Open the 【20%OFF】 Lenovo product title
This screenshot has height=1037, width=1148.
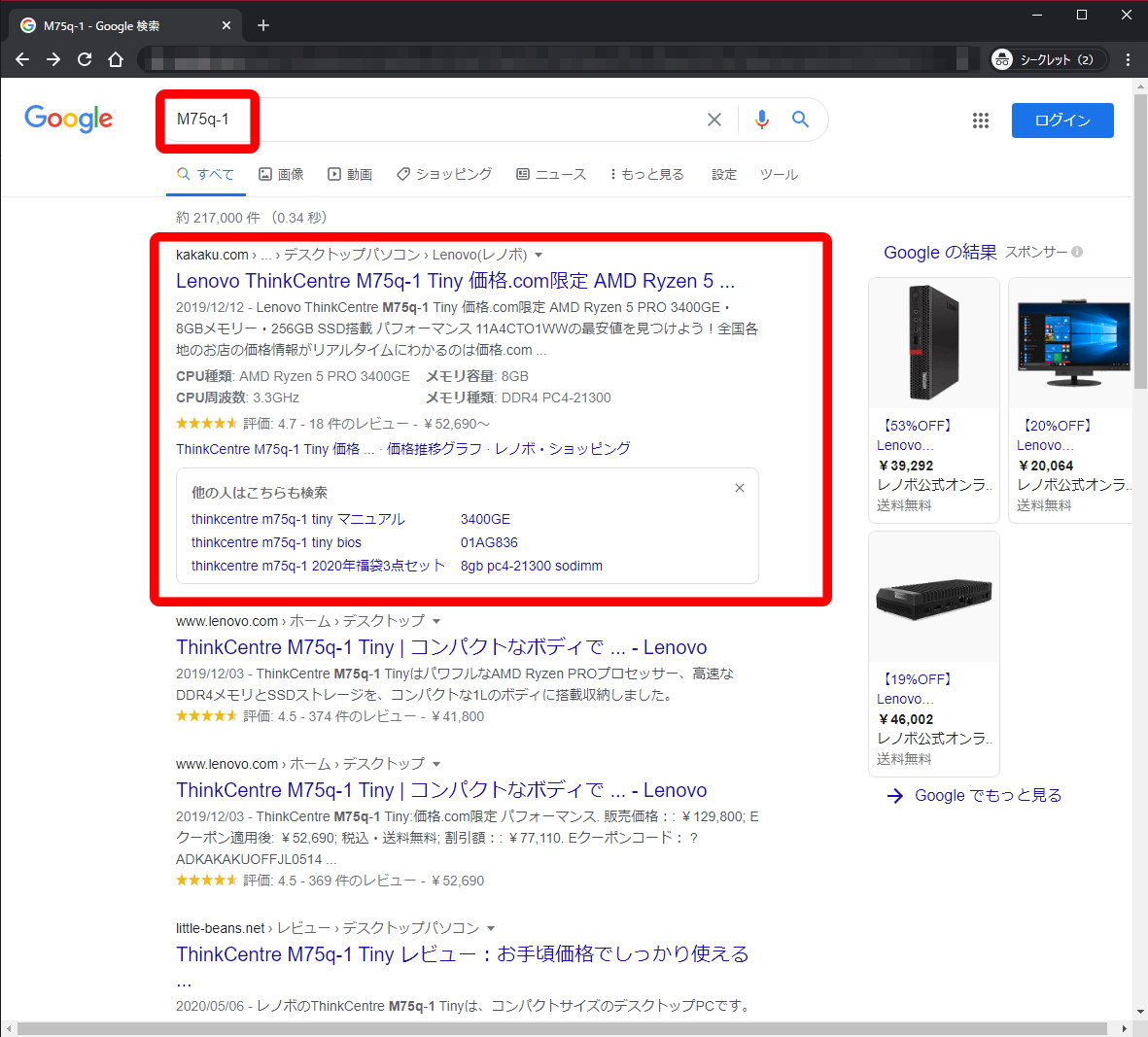coord(1055,435)
